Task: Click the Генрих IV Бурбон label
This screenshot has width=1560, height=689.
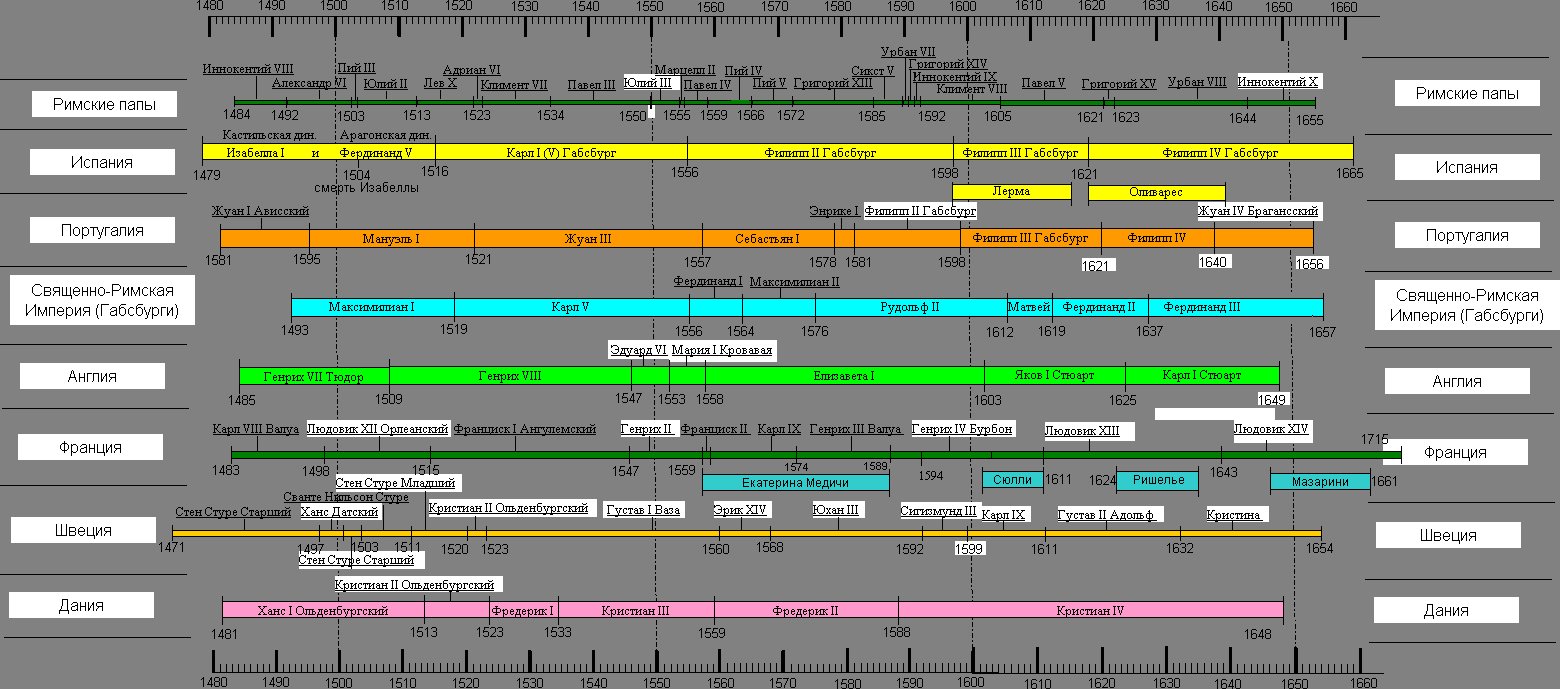Action: coord(962,429)
